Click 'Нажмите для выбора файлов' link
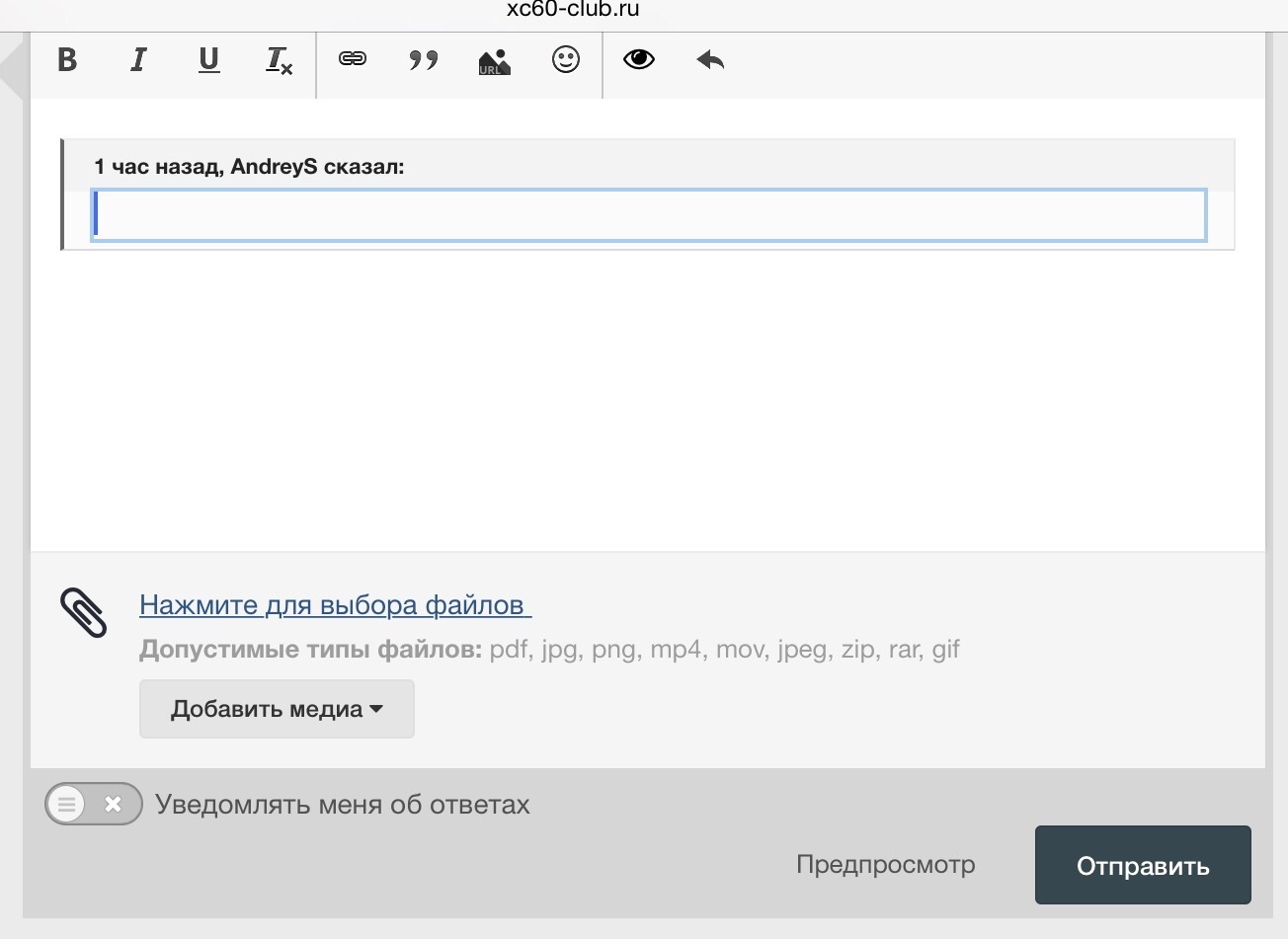This screenshot has width=1288, height=939. [335, 604]
